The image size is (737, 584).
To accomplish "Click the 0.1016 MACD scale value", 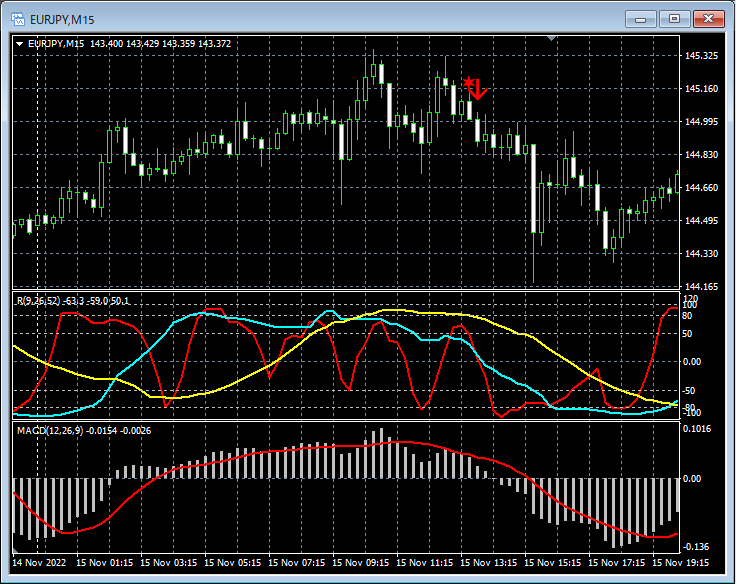I will pyautogui.click(x=697, y=429).
